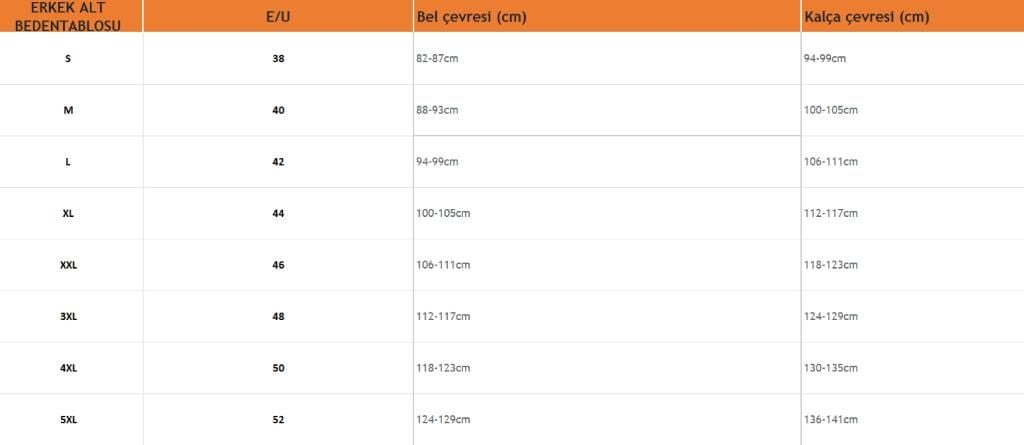Screen dimensions: 1024x445
Task: Select the 82-87cm waist cell
Action: pyautogui.click(x=437, y=59)
